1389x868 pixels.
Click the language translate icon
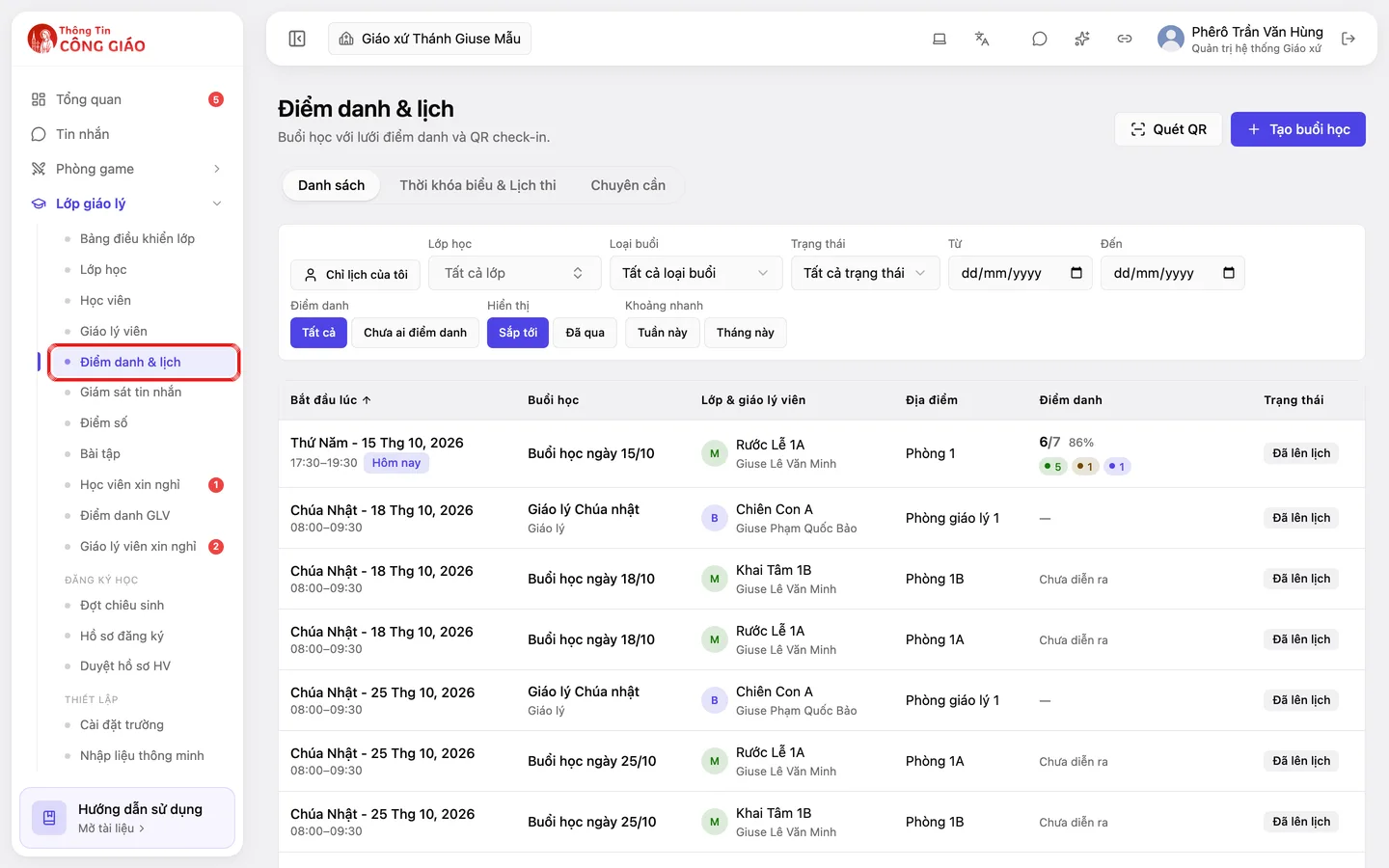point(982,39)
